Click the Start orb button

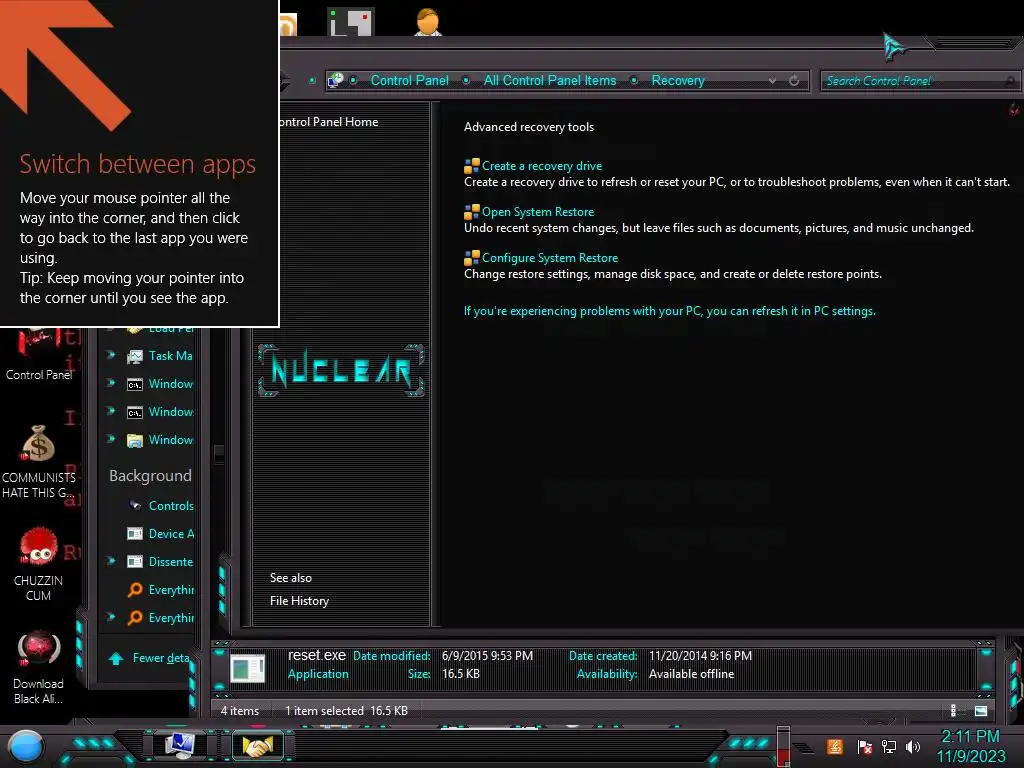point(25,746)
